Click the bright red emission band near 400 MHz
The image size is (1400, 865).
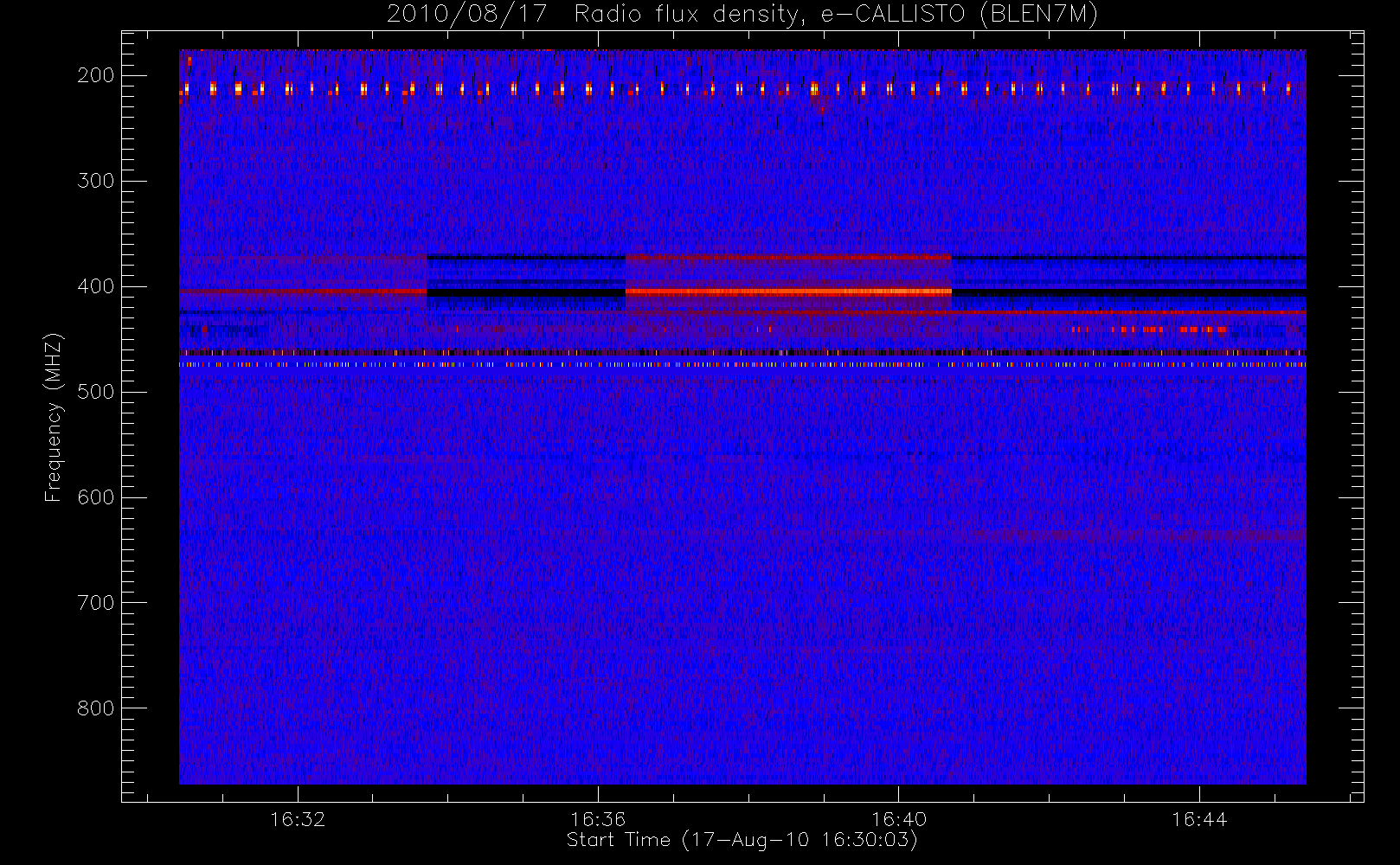pos(788,292)
